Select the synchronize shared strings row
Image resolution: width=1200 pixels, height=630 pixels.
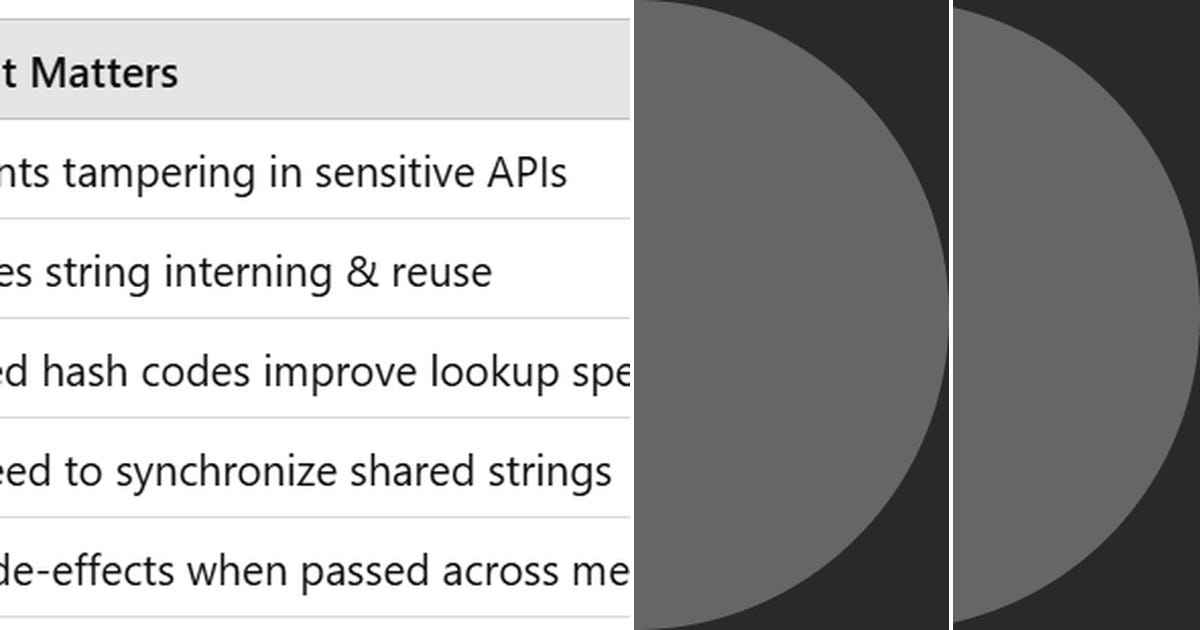[x=314, y=468]
